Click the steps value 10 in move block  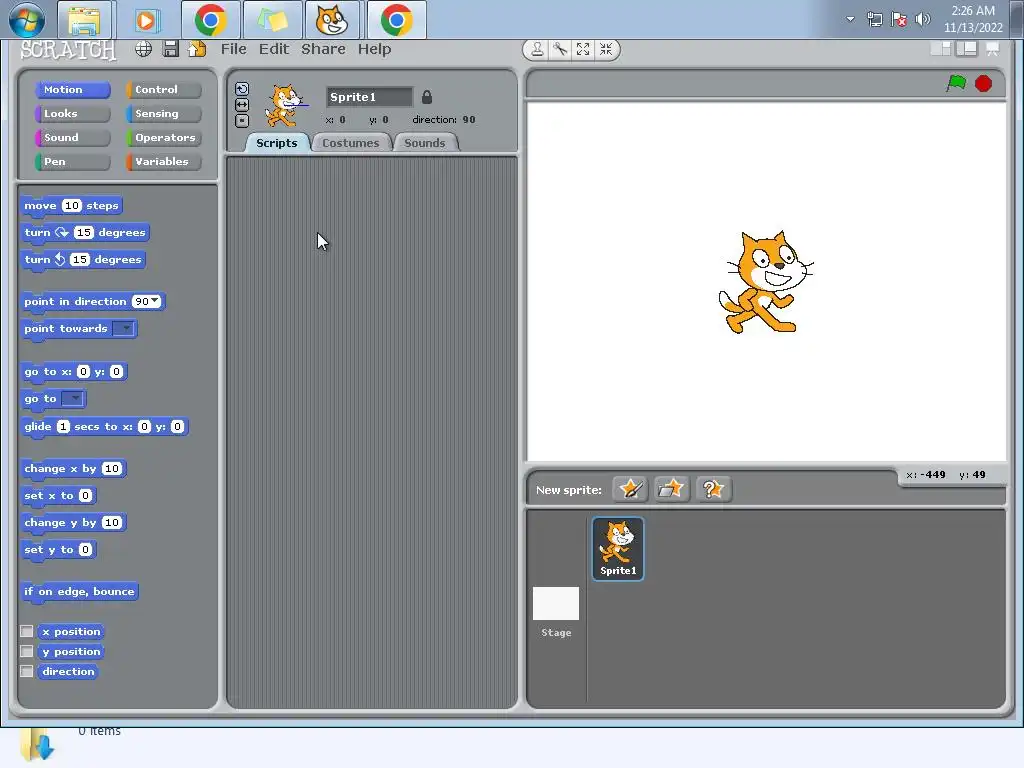pyautogui.click(x=71, y=206)
